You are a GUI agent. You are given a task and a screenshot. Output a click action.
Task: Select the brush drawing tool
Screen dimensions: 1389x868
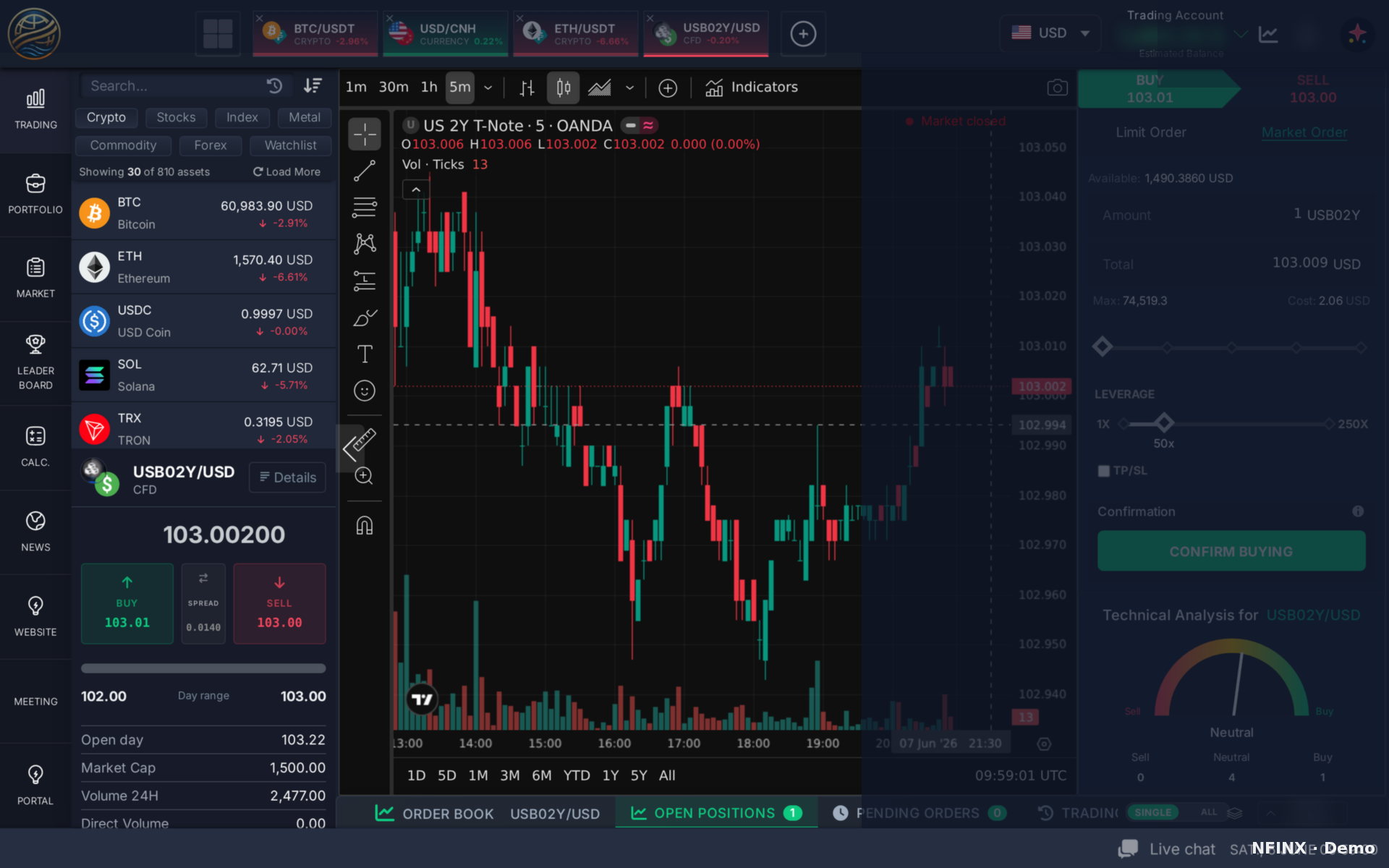pyautogui.click(x=365, y=318)
